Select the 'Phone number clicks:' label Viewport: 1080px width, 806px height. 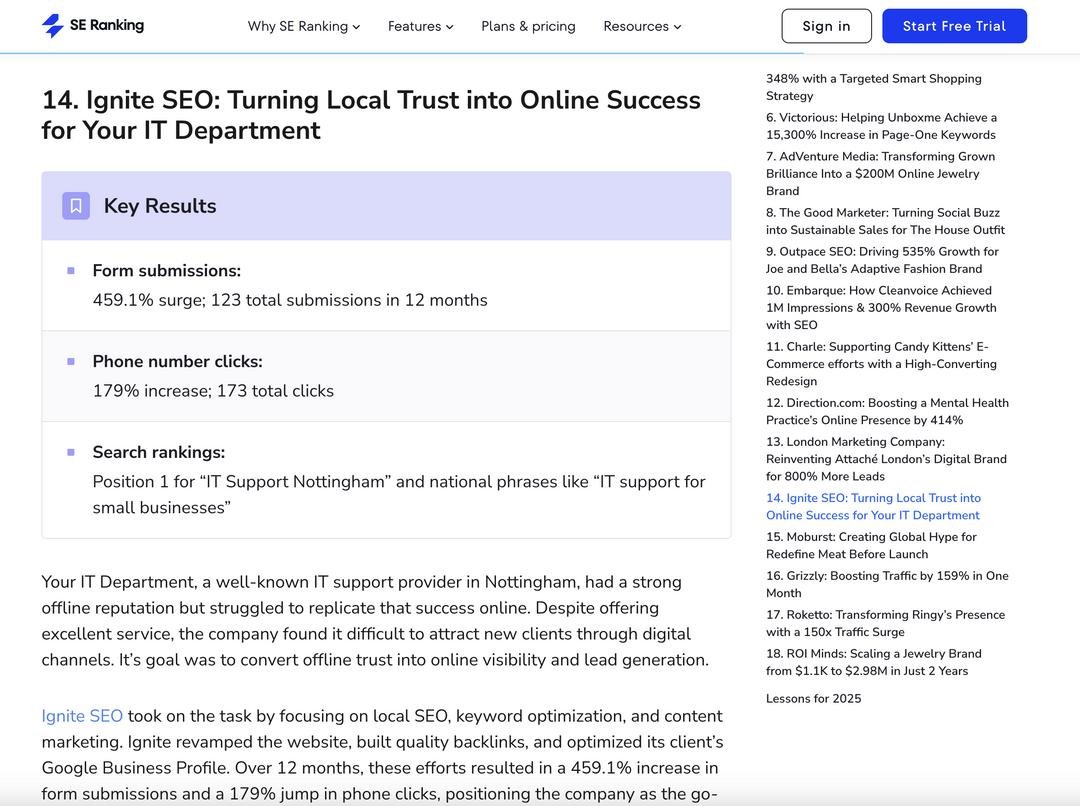point(178,362)
